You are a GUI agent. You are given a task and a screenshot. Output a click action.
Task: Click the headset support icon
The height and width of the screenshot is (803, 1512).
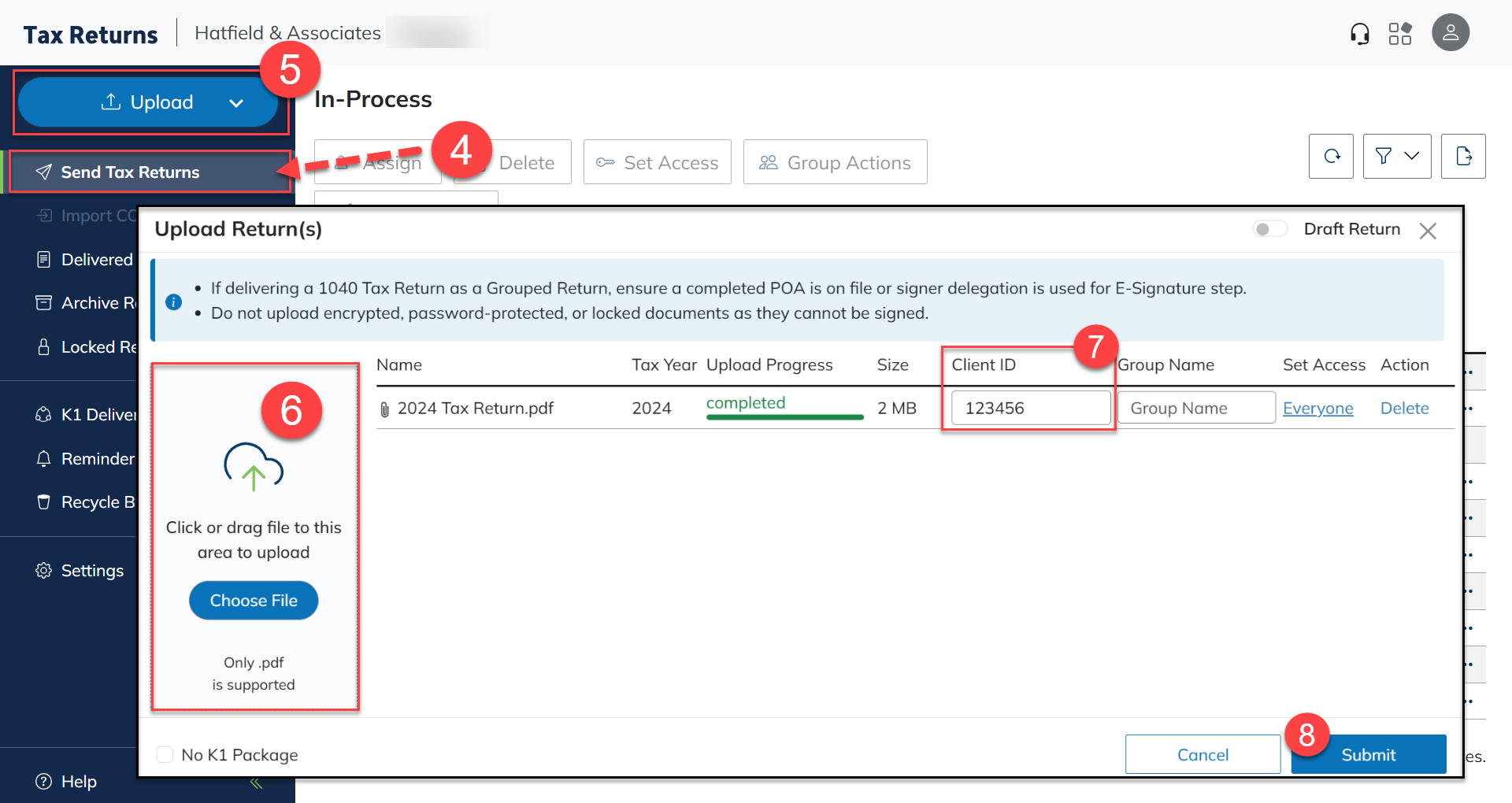1359,34
